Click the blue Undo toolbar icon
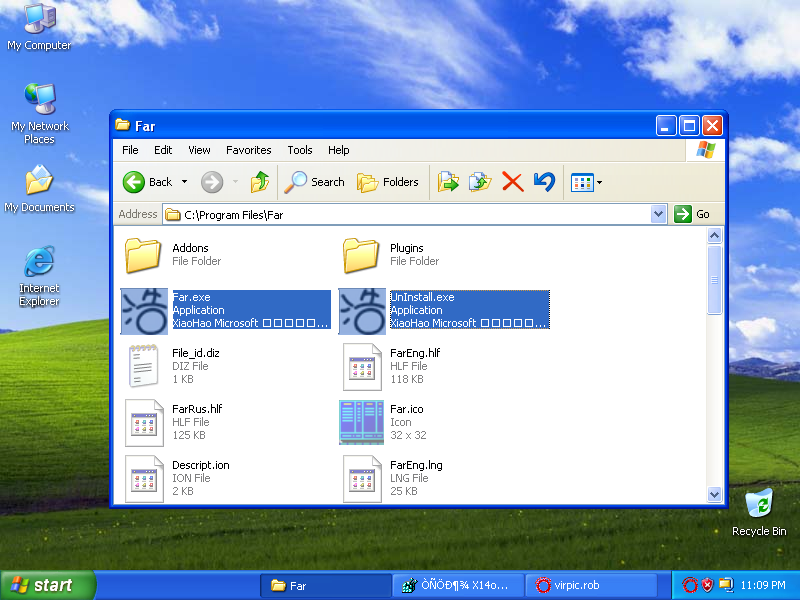 click(x=544, y=182)
